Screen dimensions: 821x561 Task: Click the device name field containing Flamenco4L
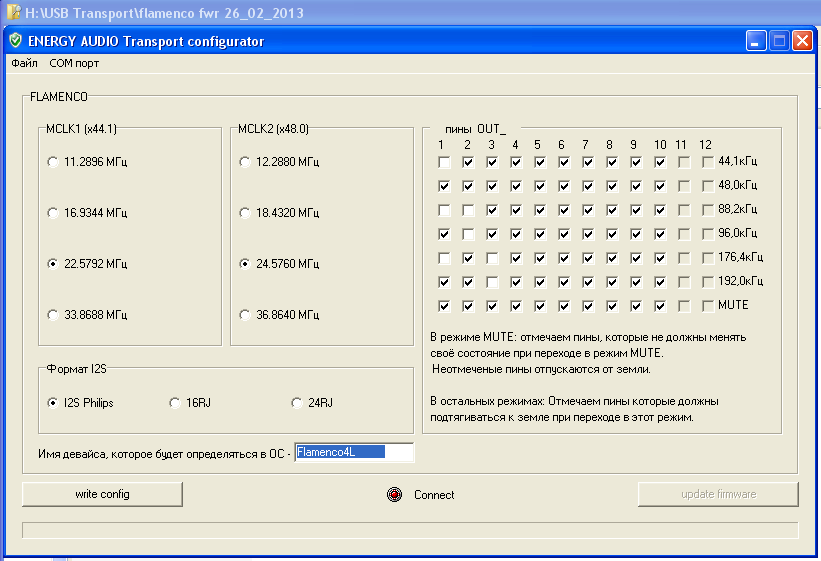click(354, 453)
